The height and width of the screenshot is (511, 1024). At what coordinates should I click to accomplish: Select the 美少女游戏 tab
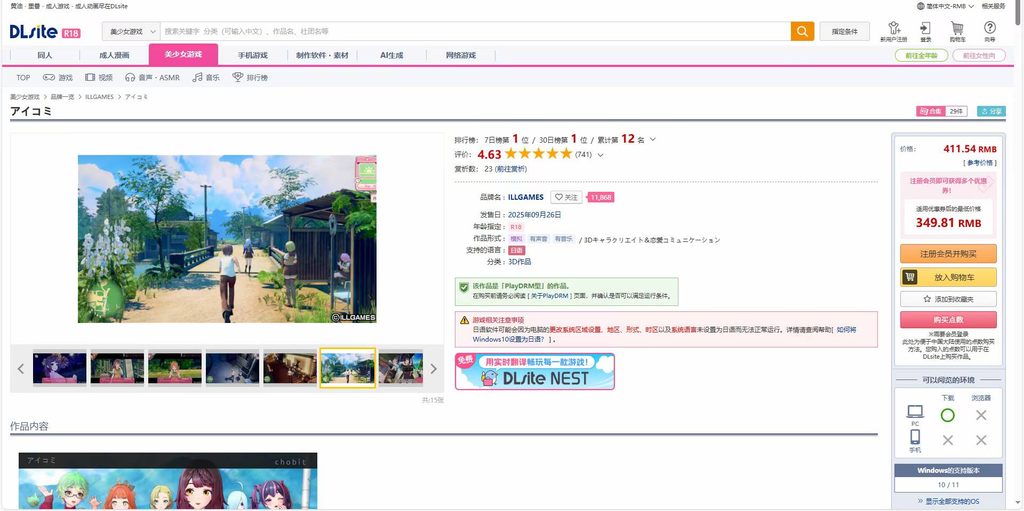(x=183, y=55)
